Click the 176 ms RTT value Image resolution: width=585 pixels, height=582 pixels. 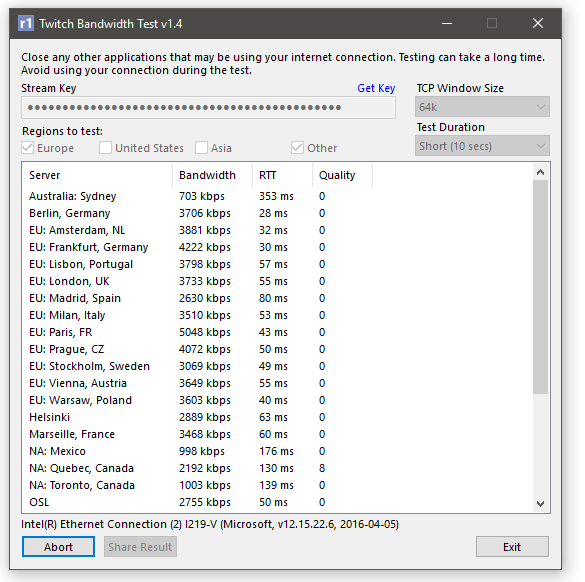coord(276,451)
